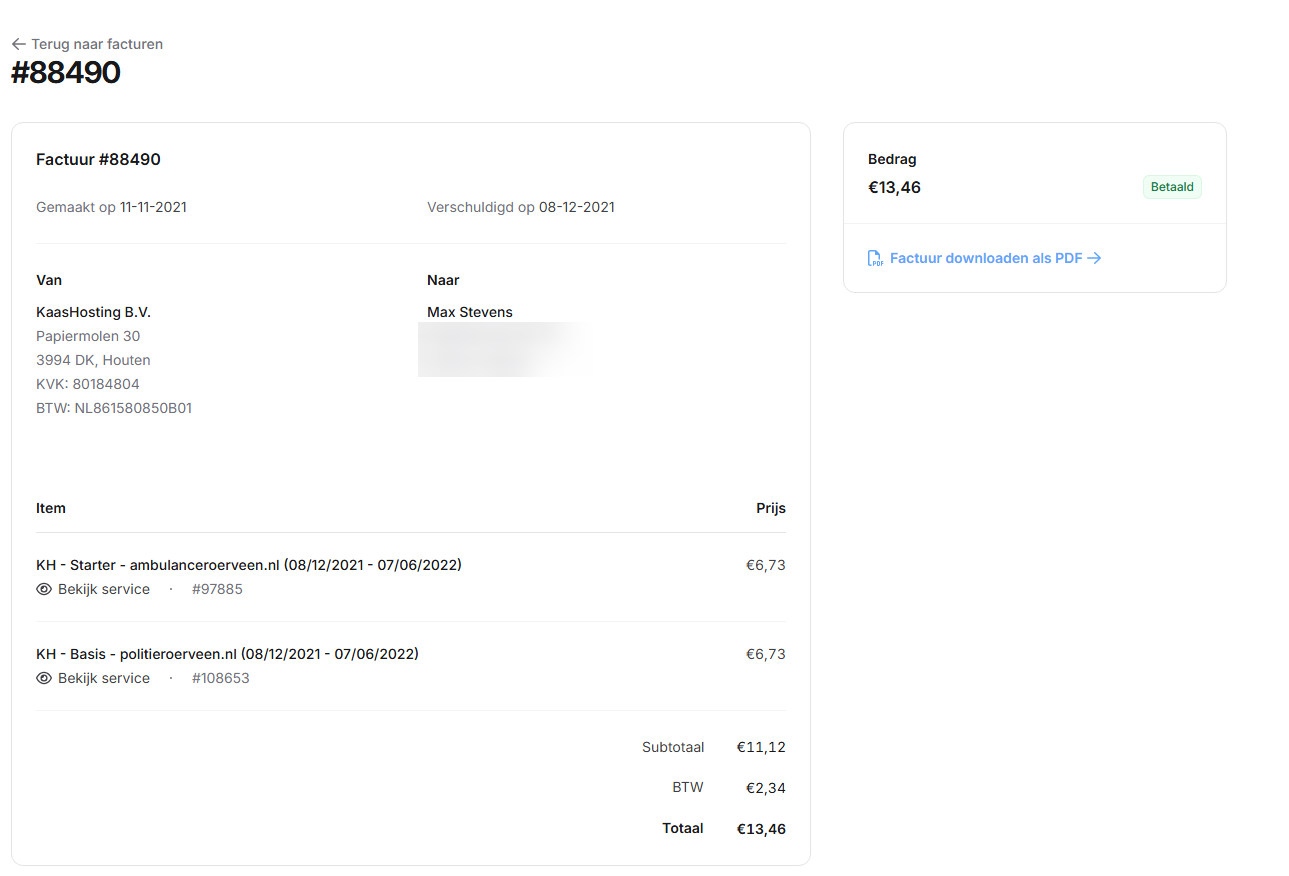This screenshot has height=876, width=1289.
Task: Click the arrow after 'Factuur downloaden als PDF'
Action: [1094, 258]
